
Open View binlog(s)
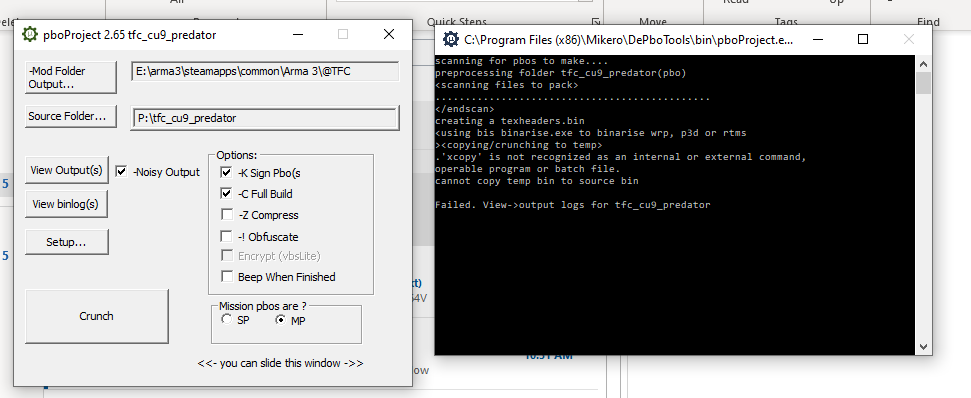(x=66, y=204)
